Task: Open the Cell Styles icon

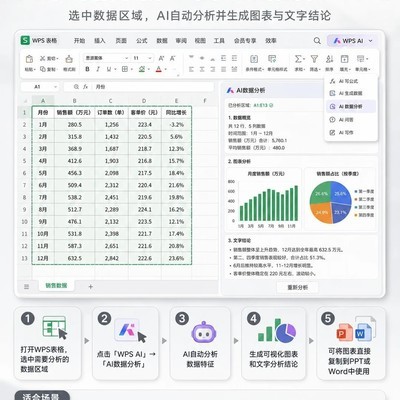Action: [272, 59]
